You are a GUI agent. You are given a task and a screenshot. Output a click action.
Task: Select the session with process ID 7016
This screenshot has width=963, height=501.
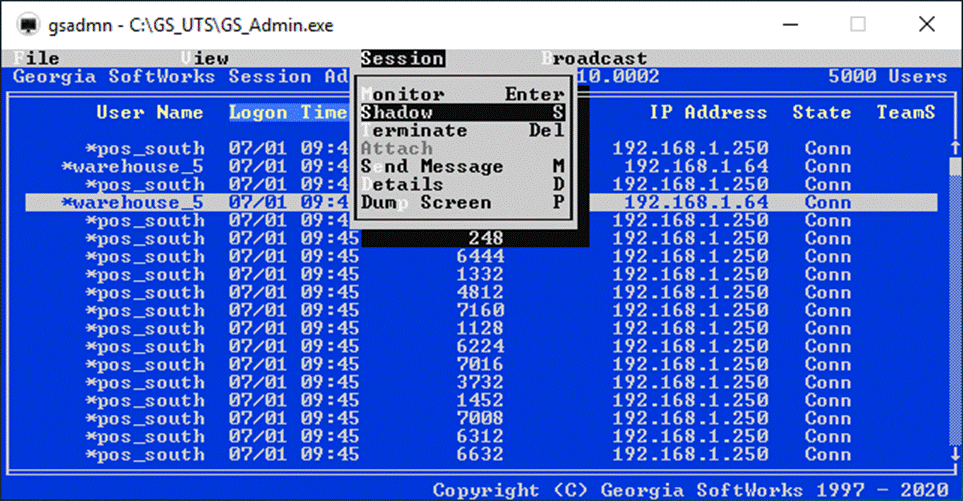pyautogui.click(x=481, y=364)
